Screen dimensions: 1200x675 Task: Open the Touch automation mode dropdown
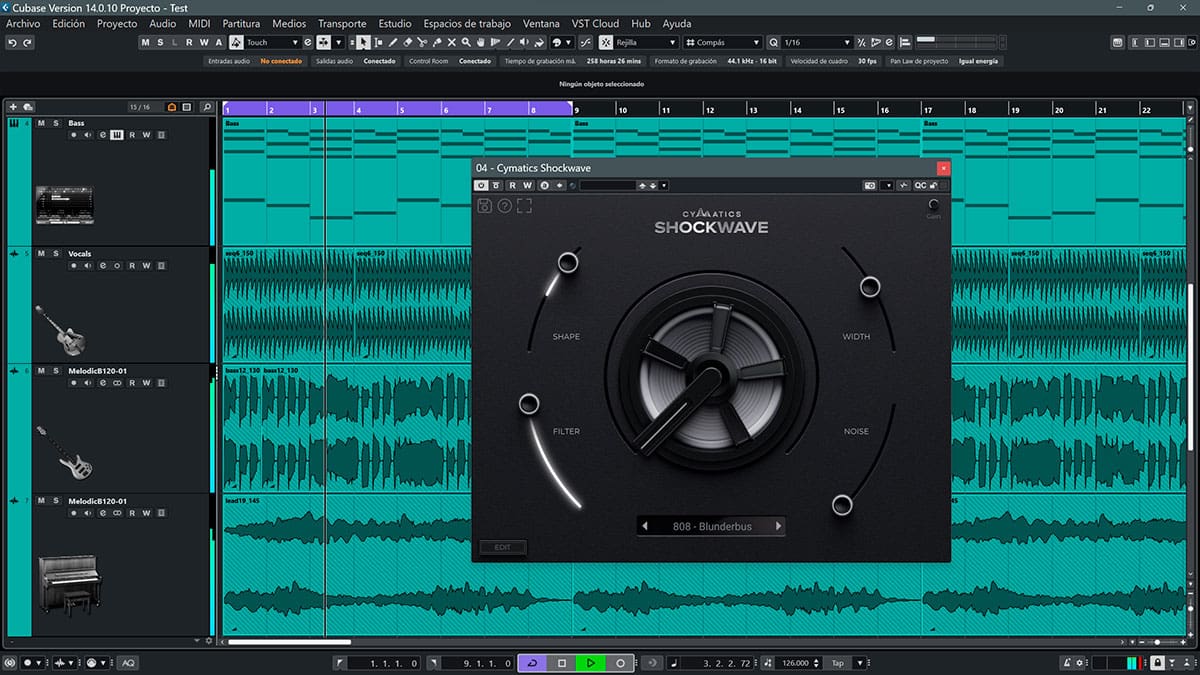coord(272,42)
